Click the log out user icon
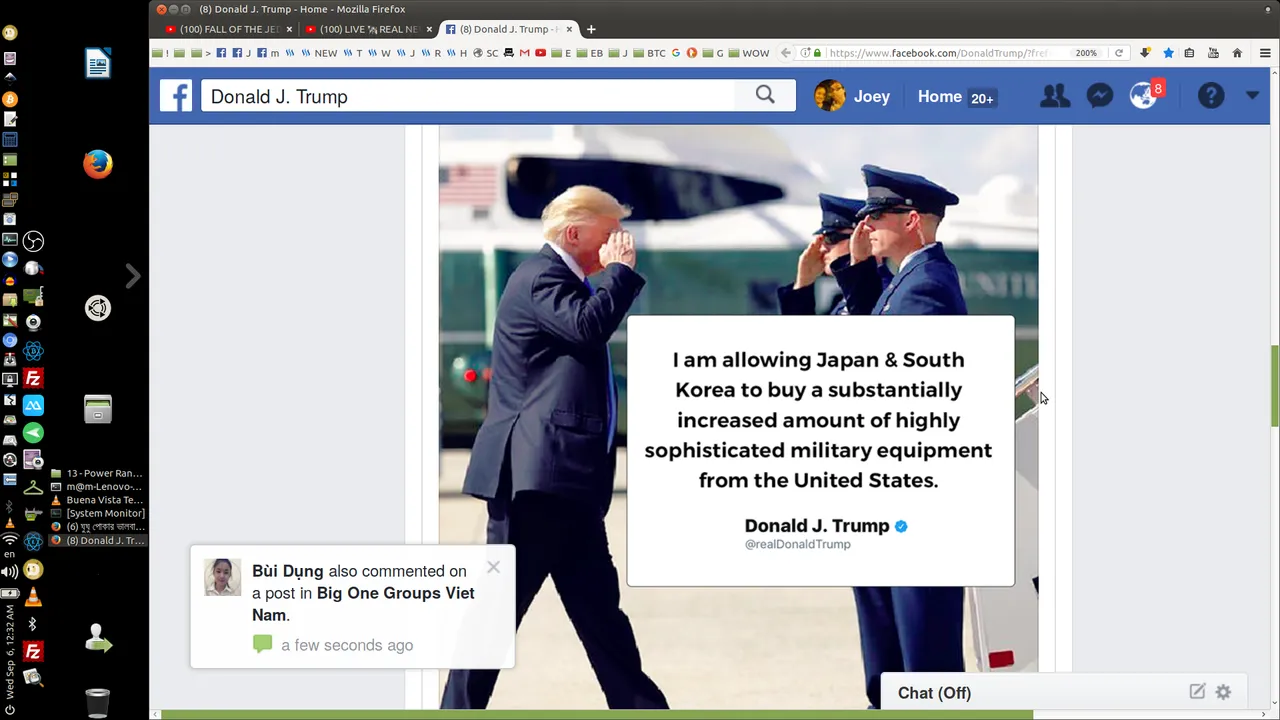Screen dimensions: 1280x720 coord(98,638)
